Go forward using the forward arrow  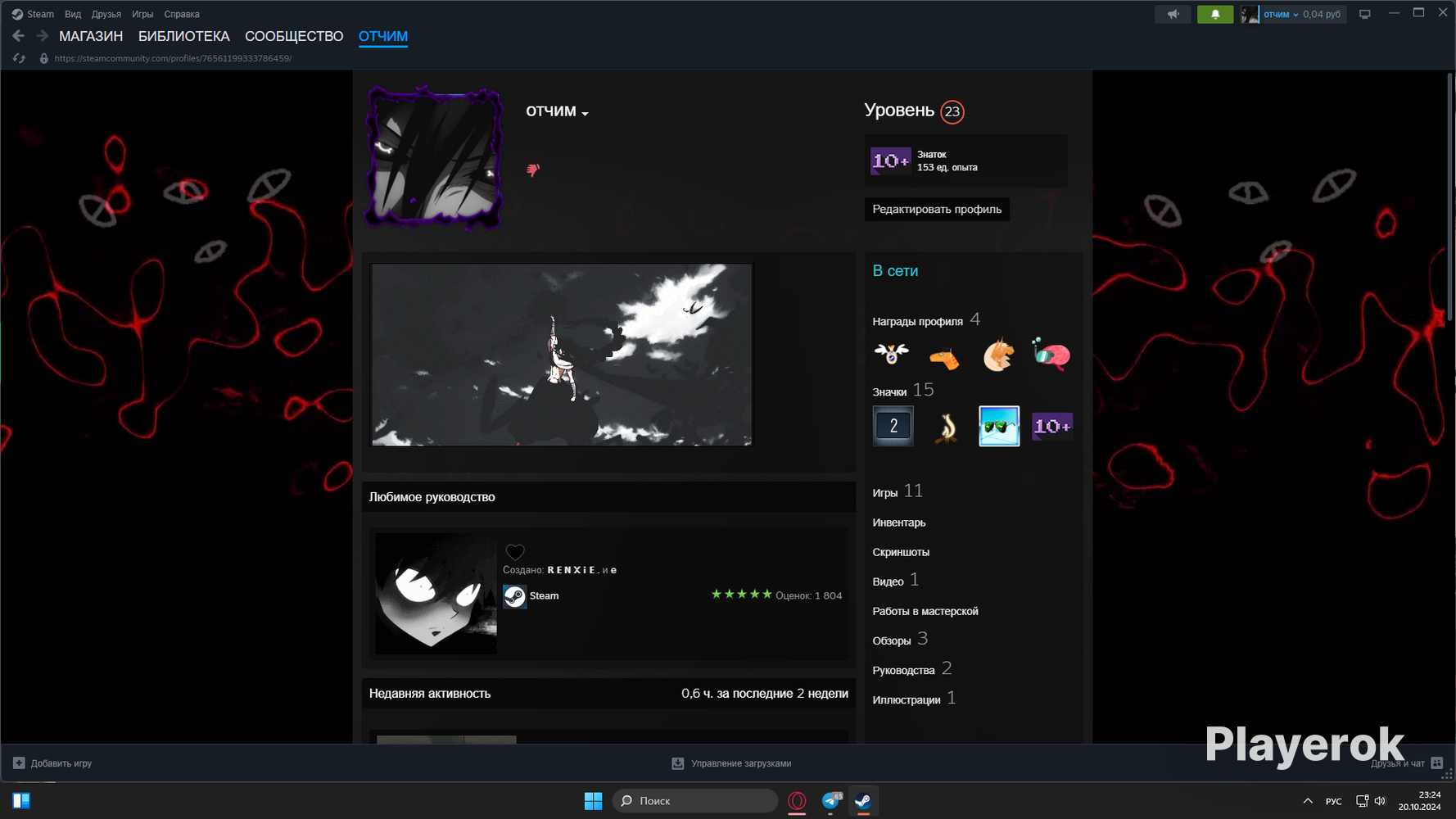[x=43, y=36]
